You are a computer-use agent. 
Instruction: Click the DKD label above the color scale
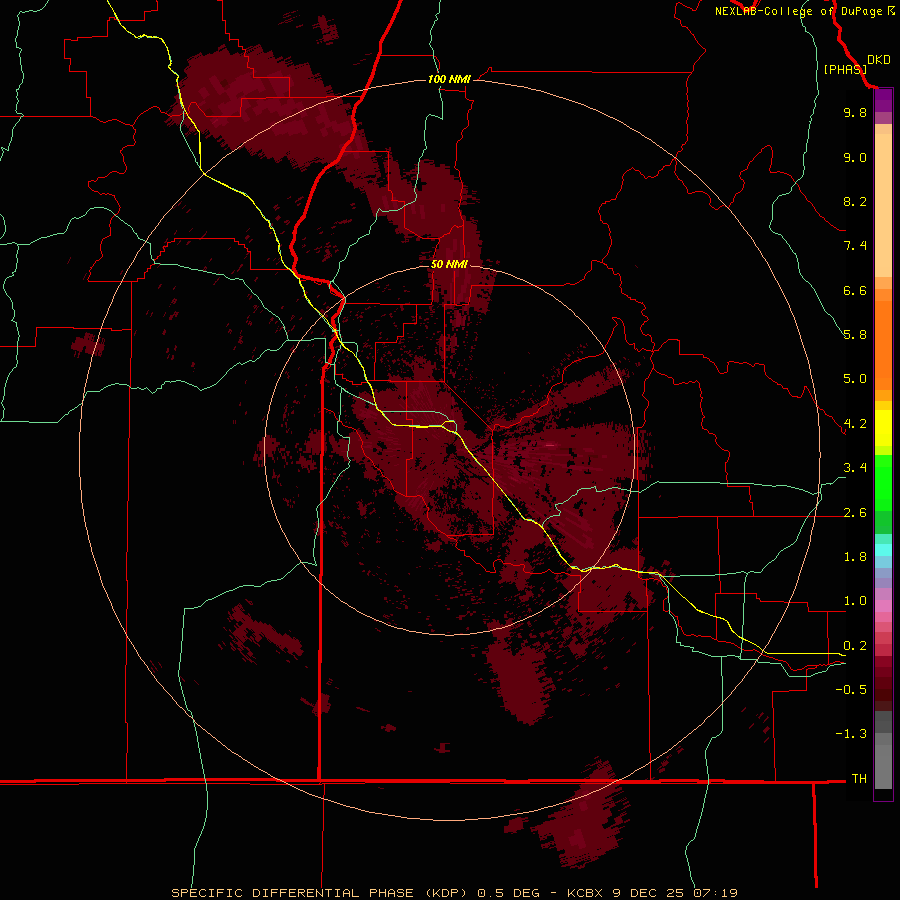tap(879, 60)
